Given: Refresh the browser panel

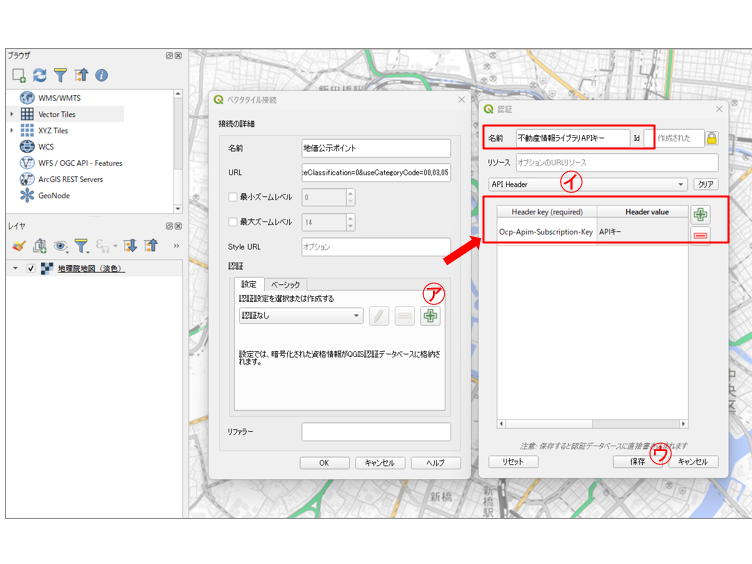Looking at the screenshot, I should pyautogui.click(x=40, y=75).
